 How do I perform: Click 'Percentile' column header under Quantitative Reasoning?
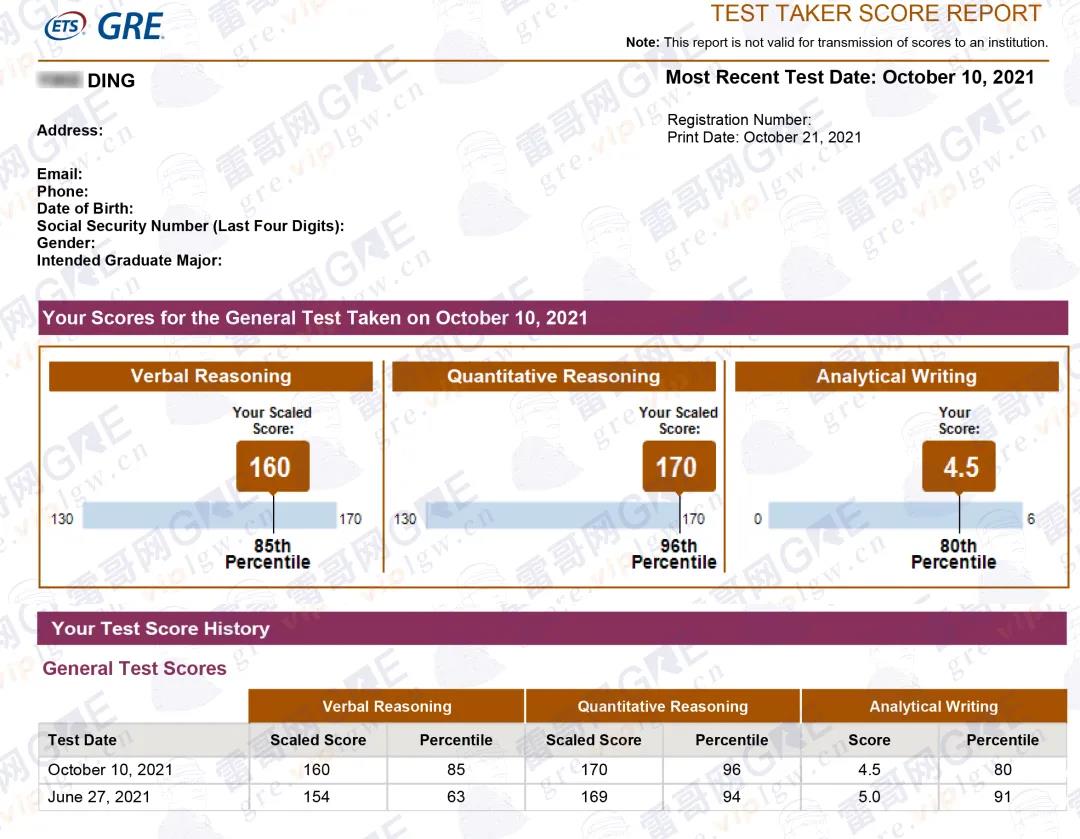coord(731,740)
